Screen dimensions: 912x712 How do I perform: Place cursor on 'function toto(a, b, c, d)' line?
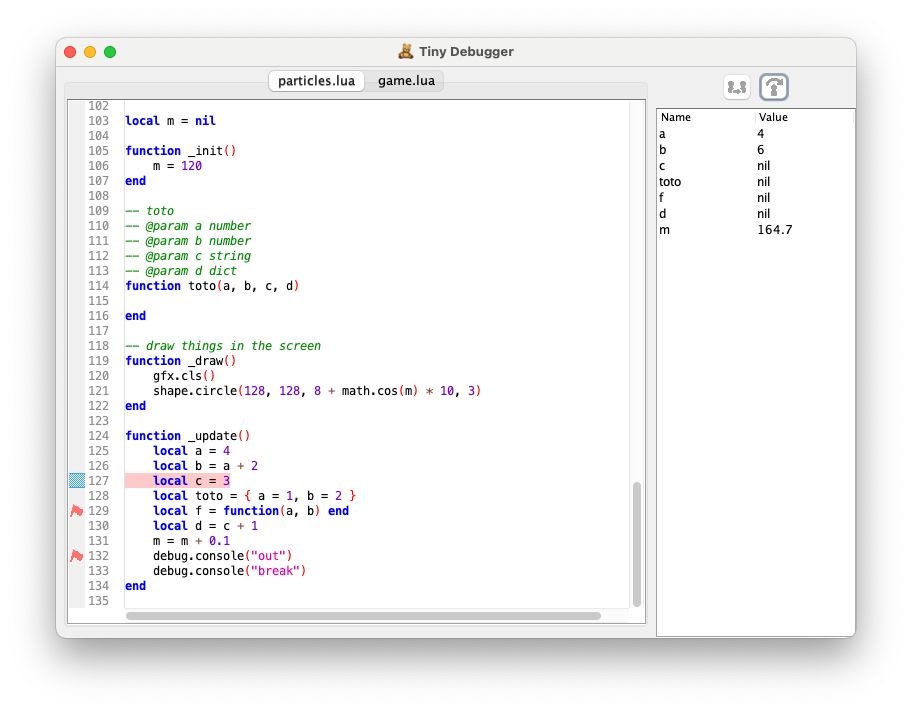pos(212,286)
